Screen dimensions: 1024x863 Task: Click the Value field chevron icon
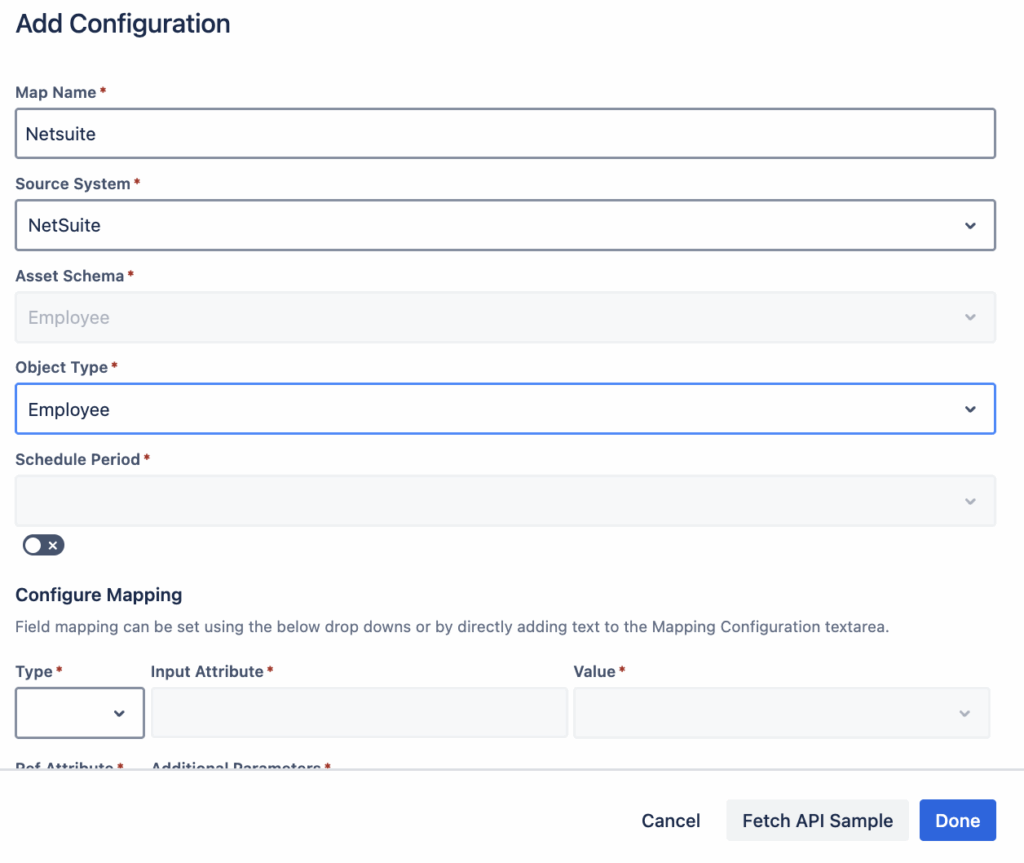tap(964, 713)
